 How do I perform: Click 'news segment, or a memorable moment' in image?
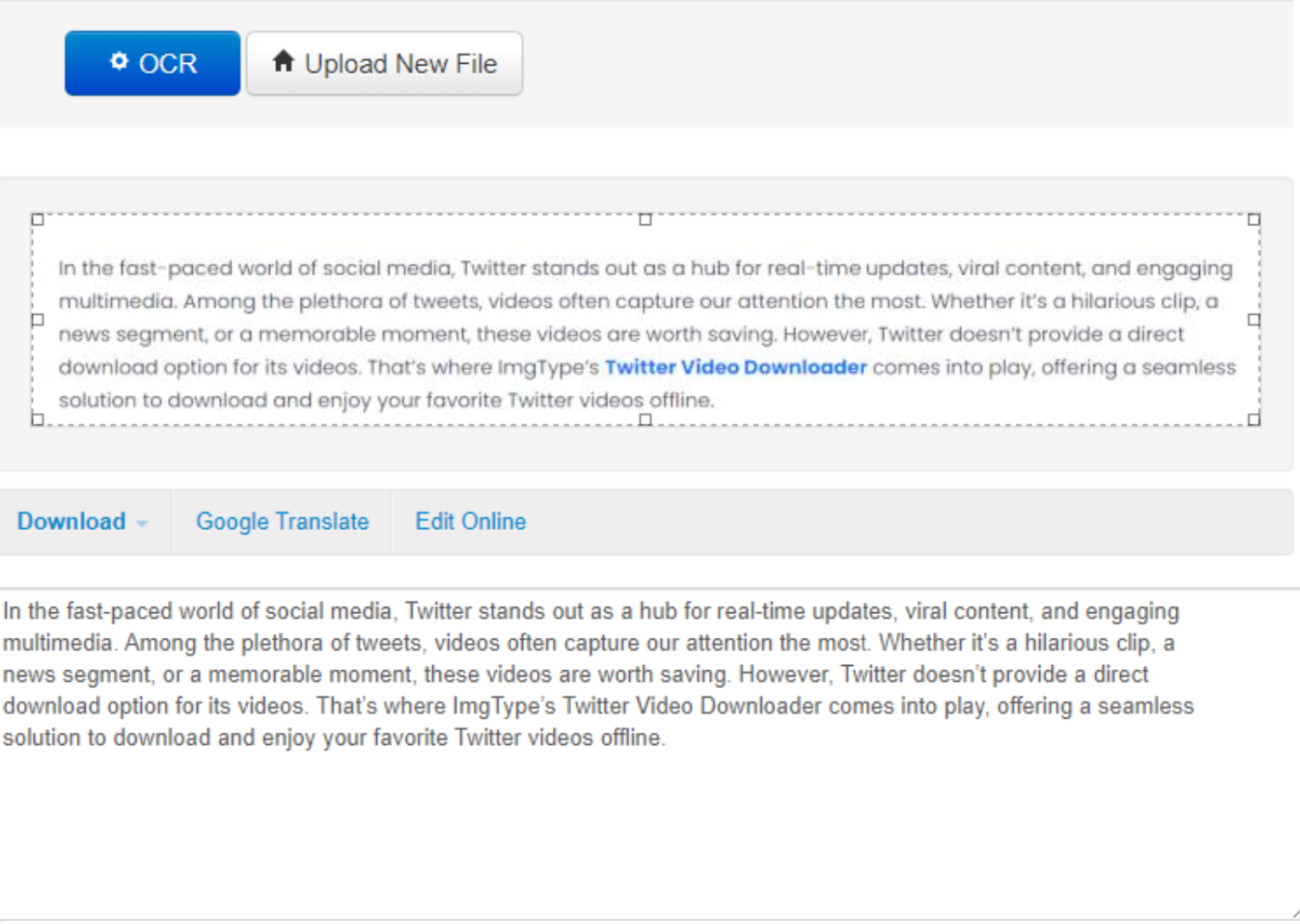265,335
